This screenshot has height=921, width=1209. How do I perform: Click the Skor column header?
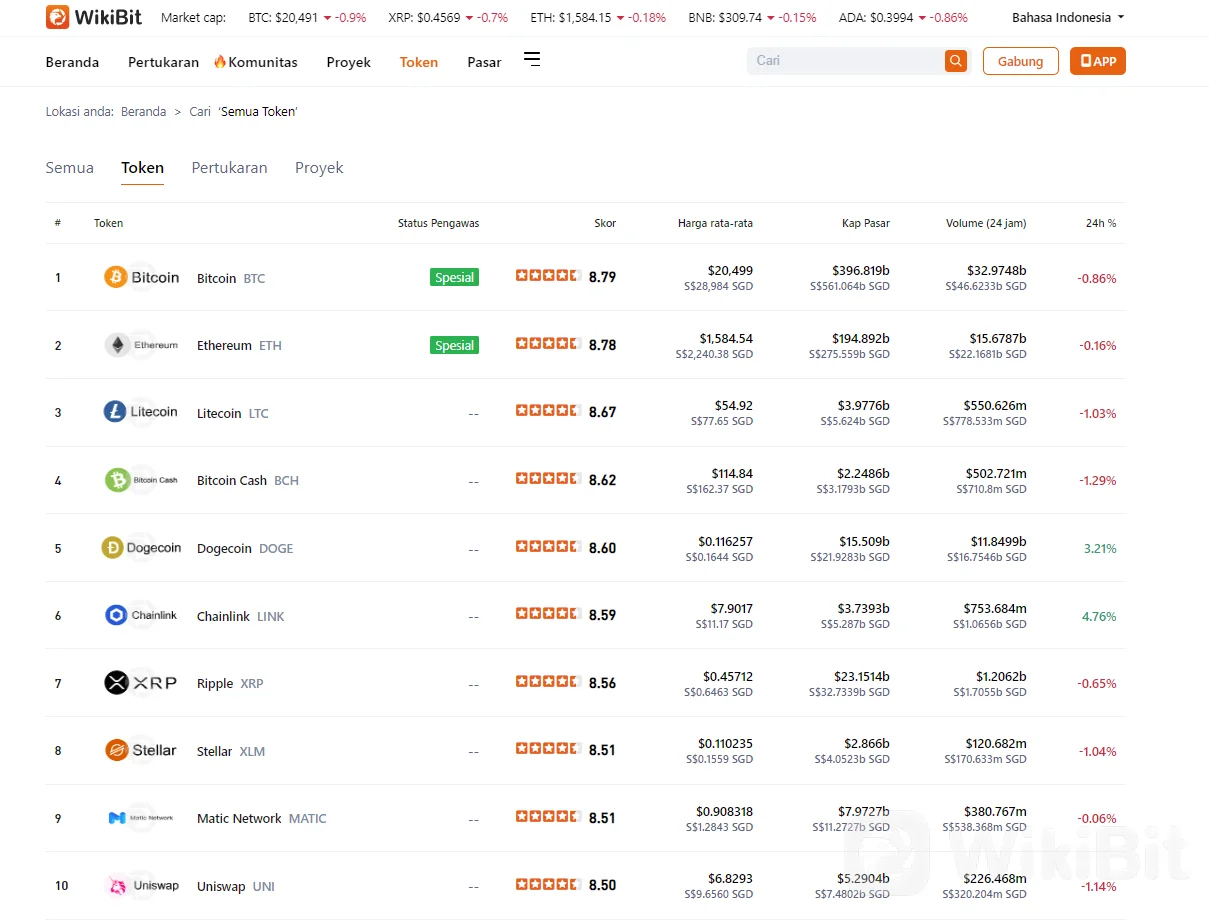[x=605, y=223]
